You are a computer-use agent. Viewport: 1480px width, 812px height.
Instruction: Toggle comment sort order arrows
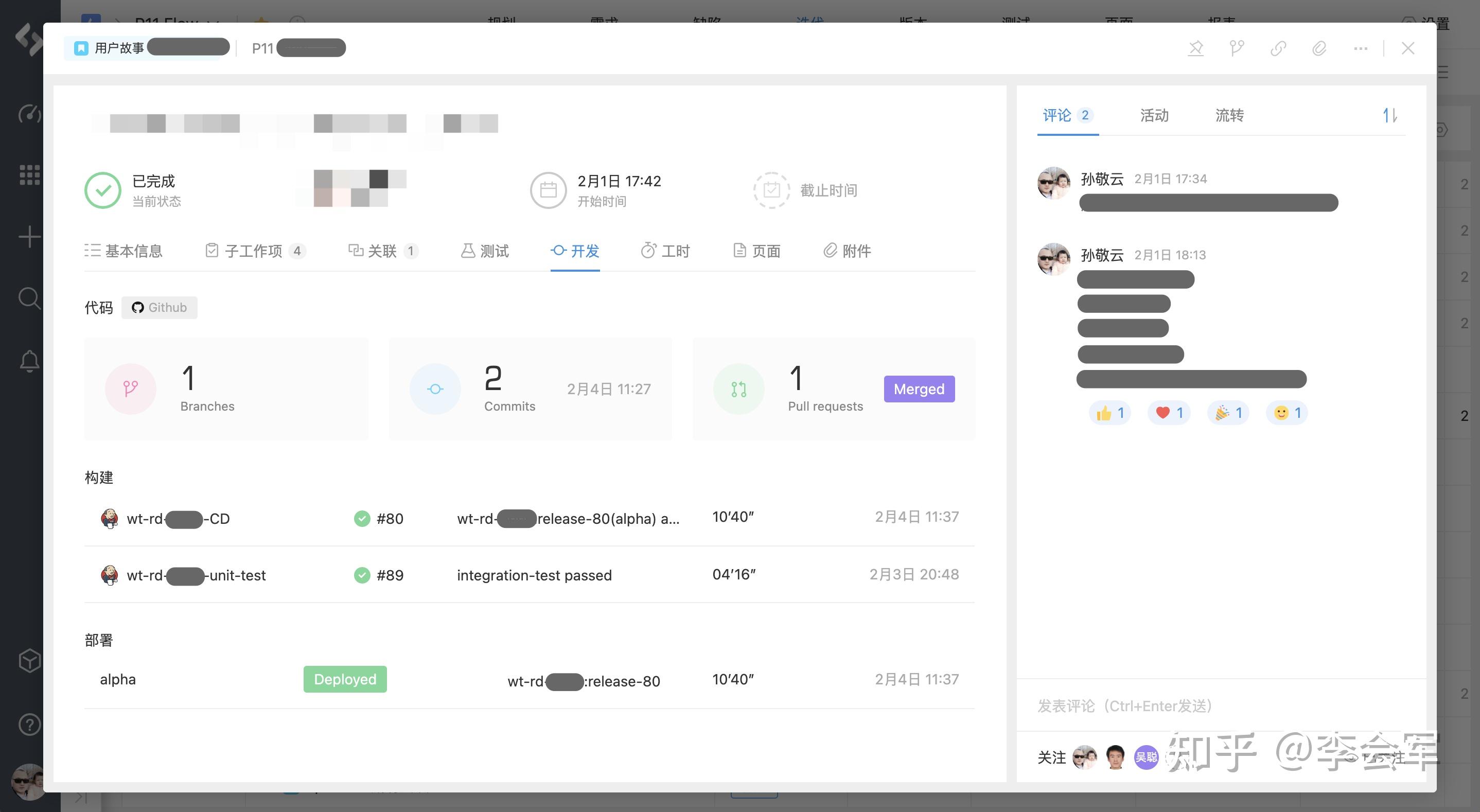[x=1389, y=115]
